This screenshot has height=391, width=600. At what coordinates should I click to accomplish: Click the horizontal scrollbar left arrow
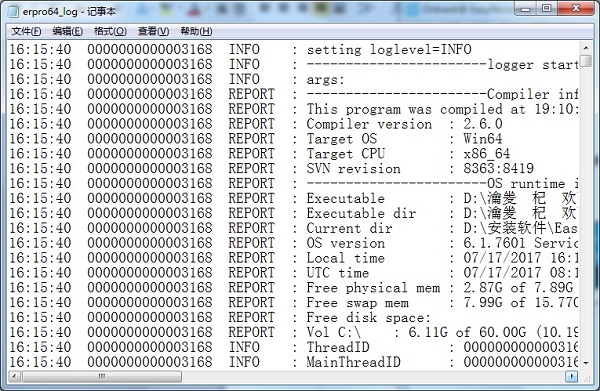tap(15, 376)
